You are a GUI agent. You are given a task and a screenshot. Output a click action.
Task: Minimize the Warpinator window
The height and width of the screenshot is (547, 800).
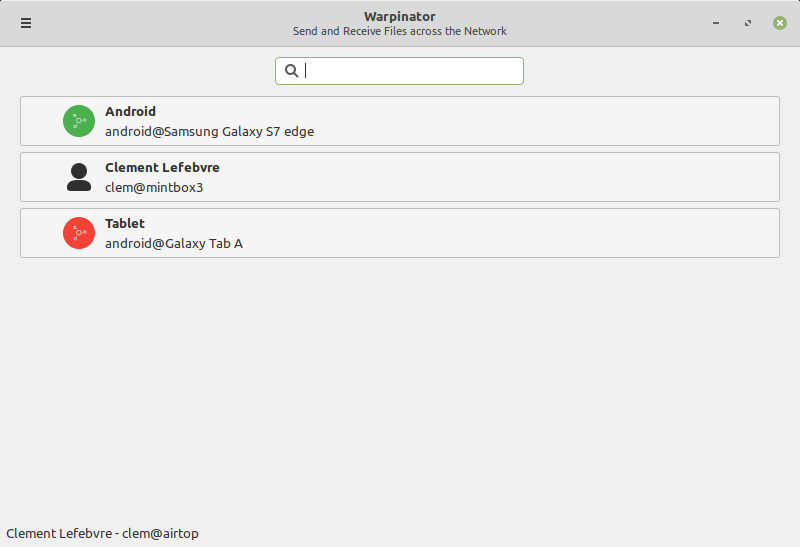pyautogui.click(x=716, y=23)
